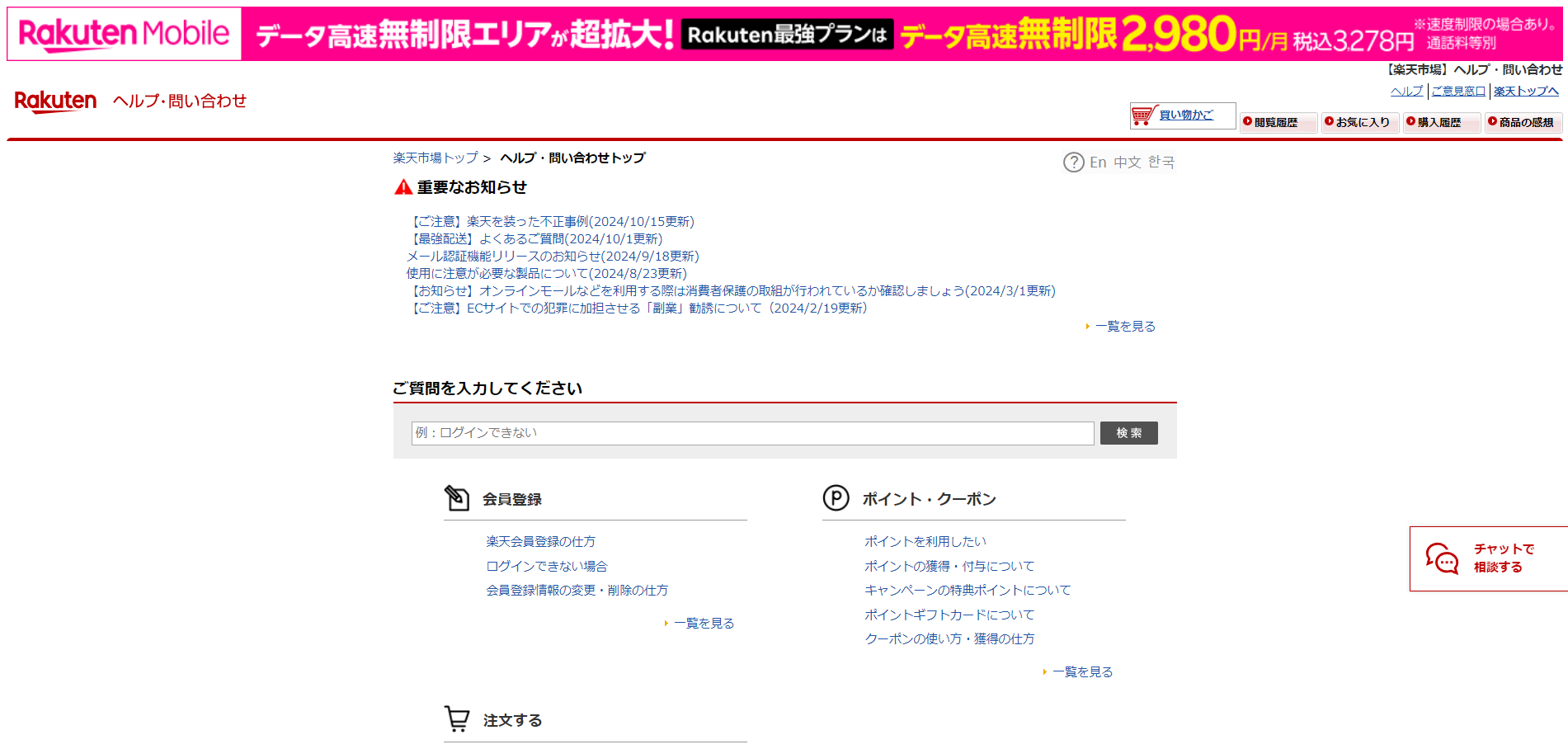Click the ヘルプ link in the top right
Image resolution: width=1568 pixels, height=749 pixels.
pyautogui.click(x=1406, y=92)
